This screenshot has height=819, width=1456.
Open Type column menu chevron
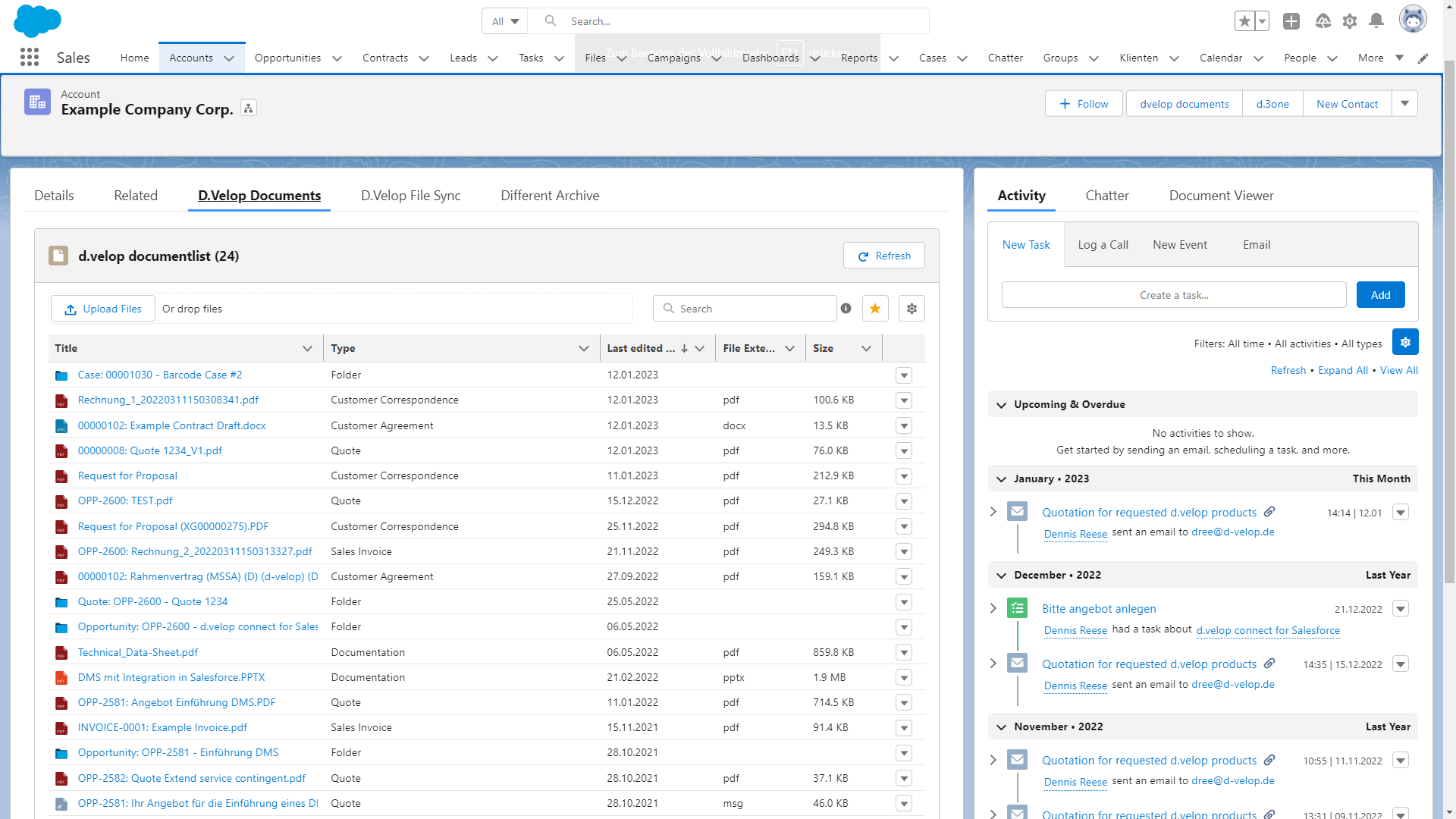tap(584, 348)
